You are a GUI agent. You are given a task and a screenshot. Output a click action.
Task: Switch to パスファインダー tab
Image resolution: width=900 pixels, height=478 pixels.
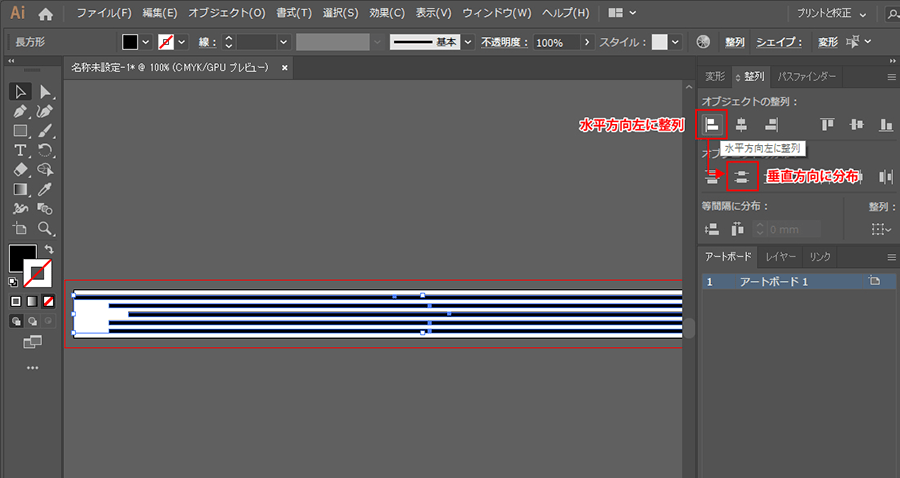pyautogui.click(x=806, y=76)
